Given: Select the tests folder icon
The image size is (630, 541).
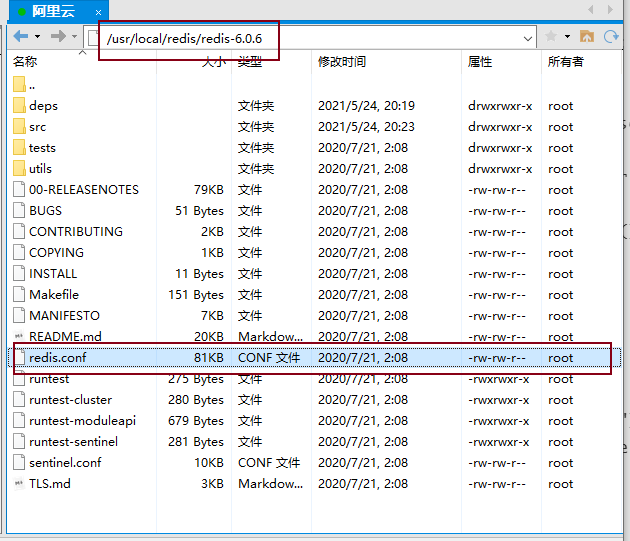Looking at the screenshot, I should tap(19, 147).
